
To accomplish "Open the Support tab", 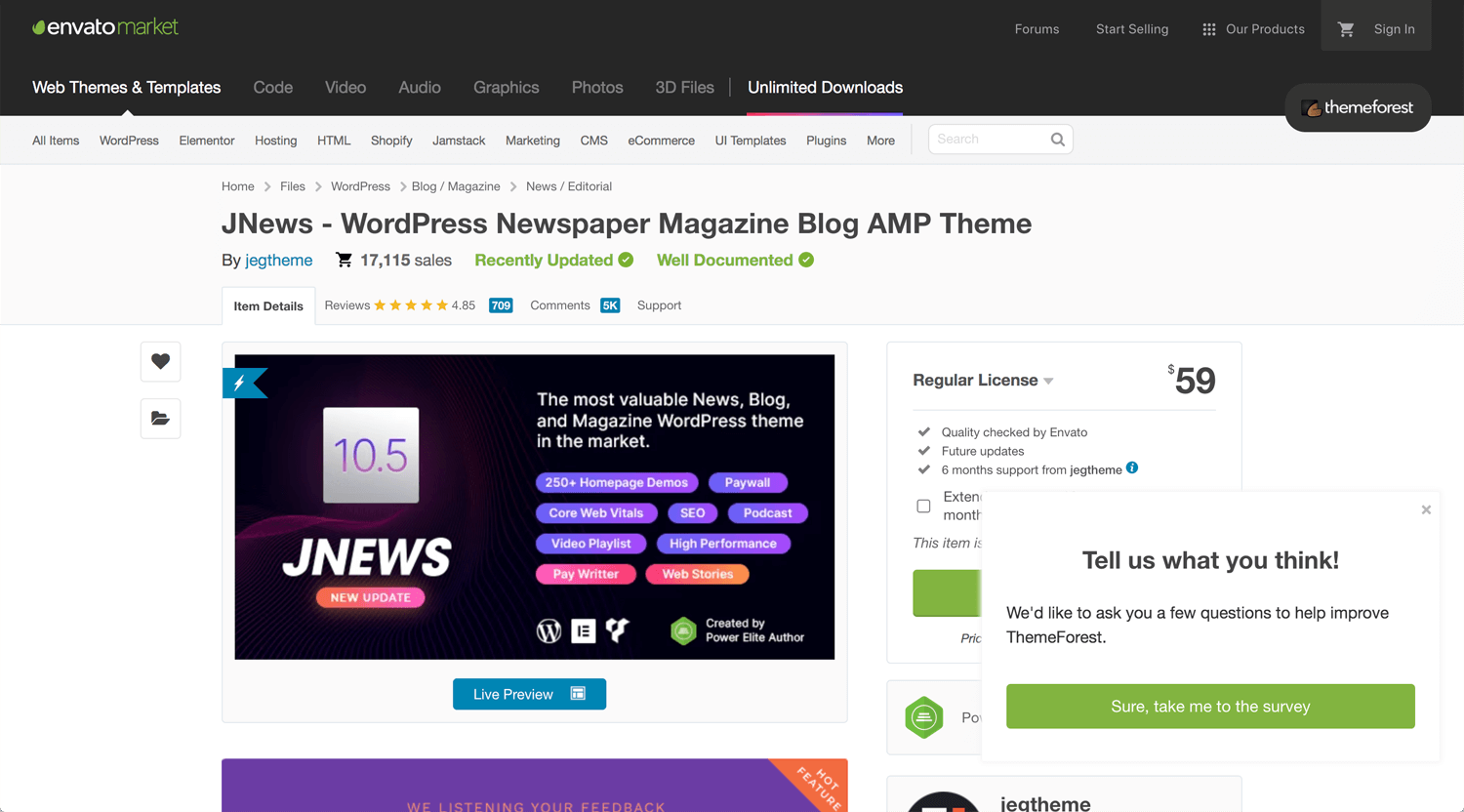I will pos(659,305).
